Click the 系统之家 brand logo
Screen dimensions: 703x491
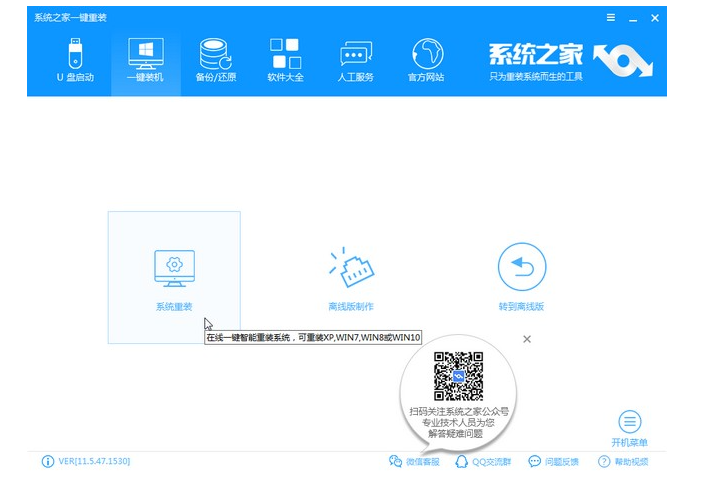click(x=622, y=60)
